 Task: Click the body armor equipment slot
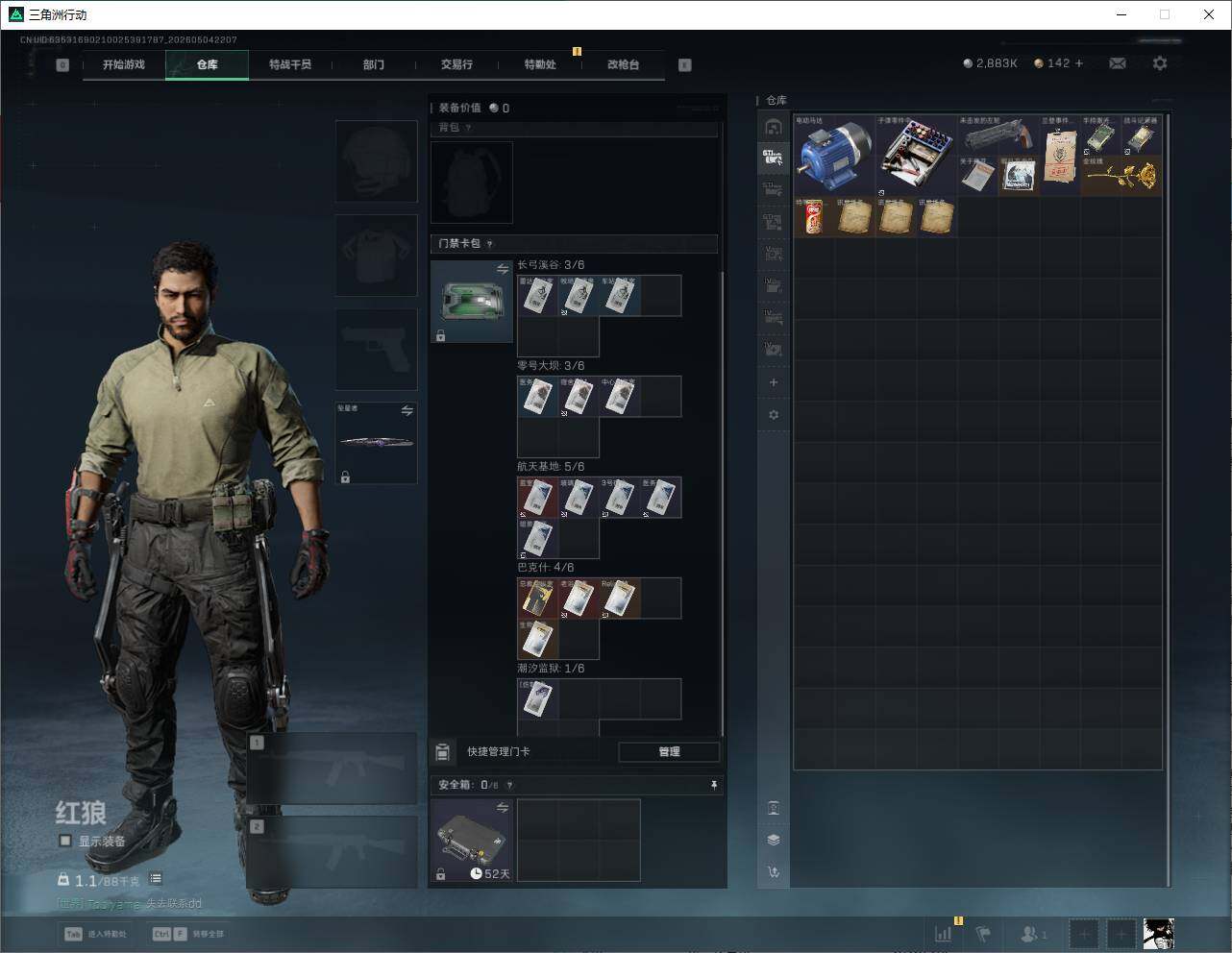click(x=376, y=255)
